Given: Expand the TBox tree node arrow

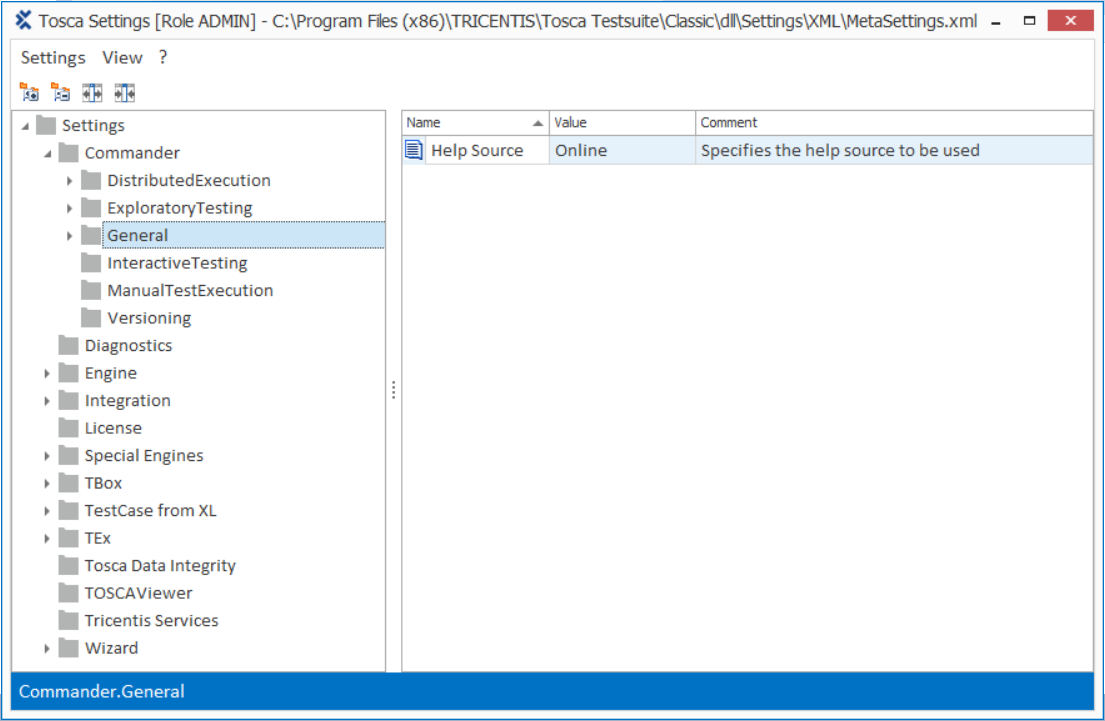Looking at the screenshot, I should [x=47, y=483].
